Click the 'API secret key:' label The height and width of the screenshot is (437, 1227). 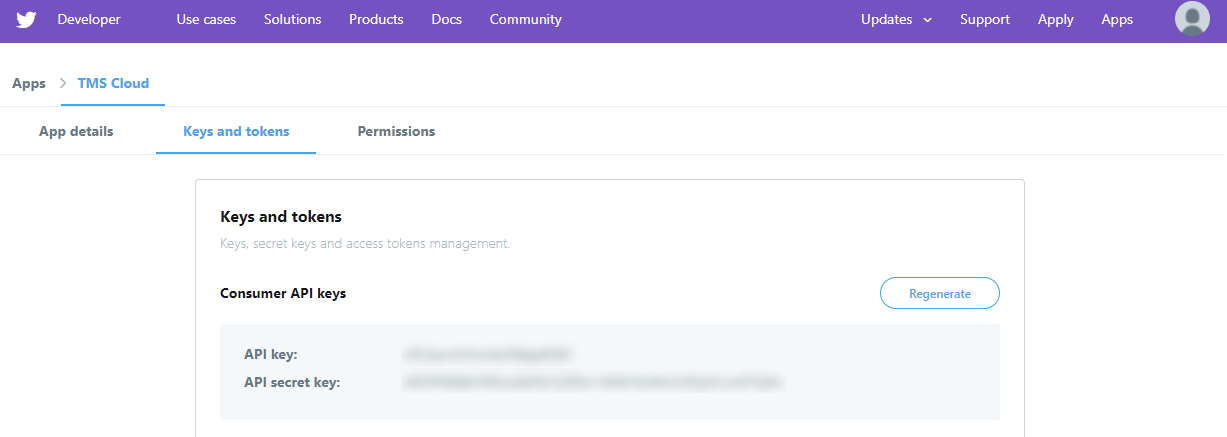(x=292, y=382)
